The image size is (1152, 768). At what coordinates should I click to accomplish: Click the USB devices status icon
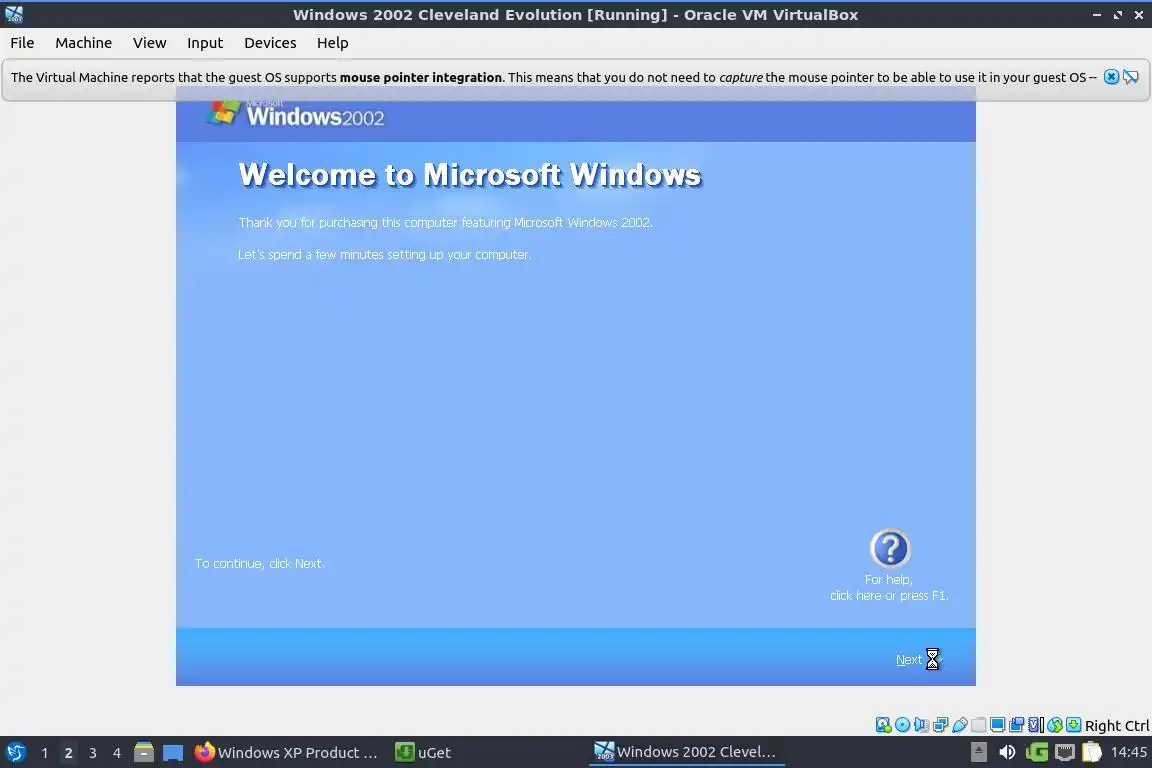click(960, 725)
